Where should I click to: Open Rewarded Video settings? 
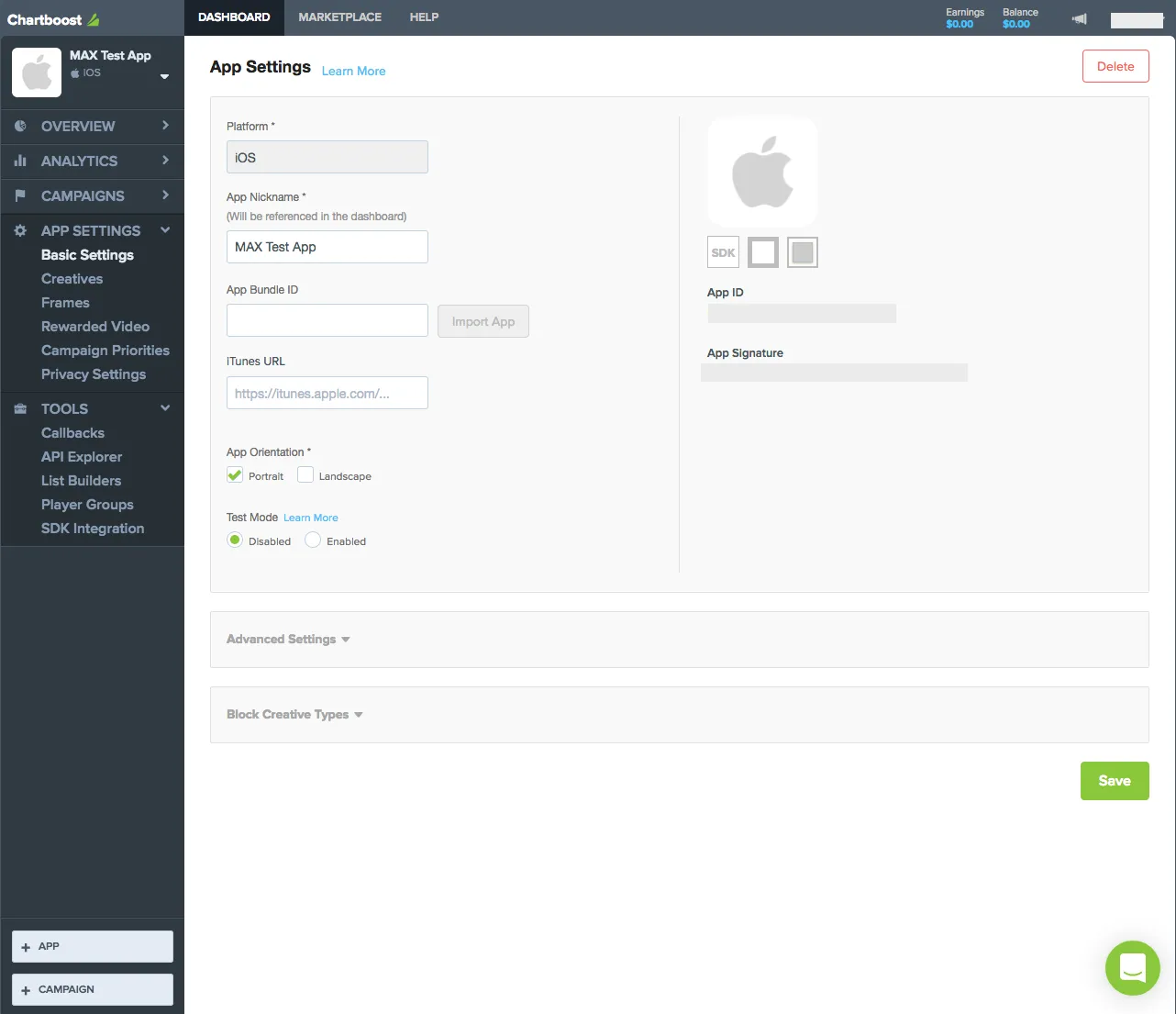[x=95, y=327]
